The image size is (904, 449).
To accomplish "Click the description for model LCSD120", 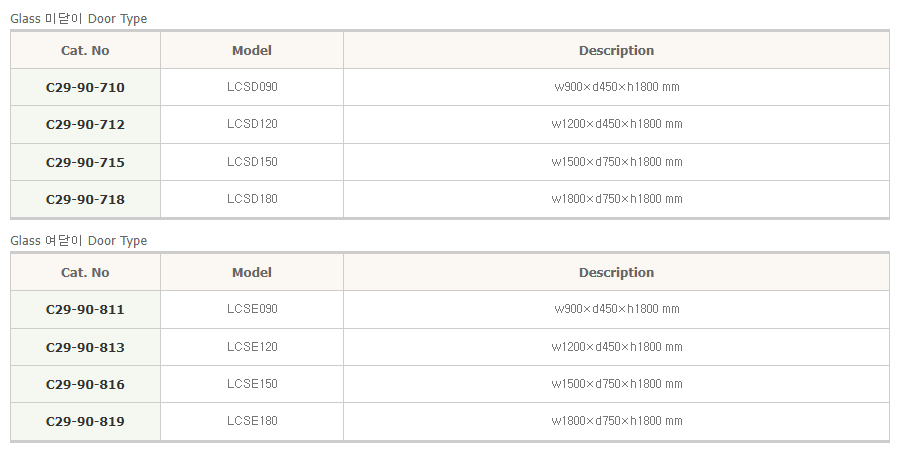I will 616,124.
